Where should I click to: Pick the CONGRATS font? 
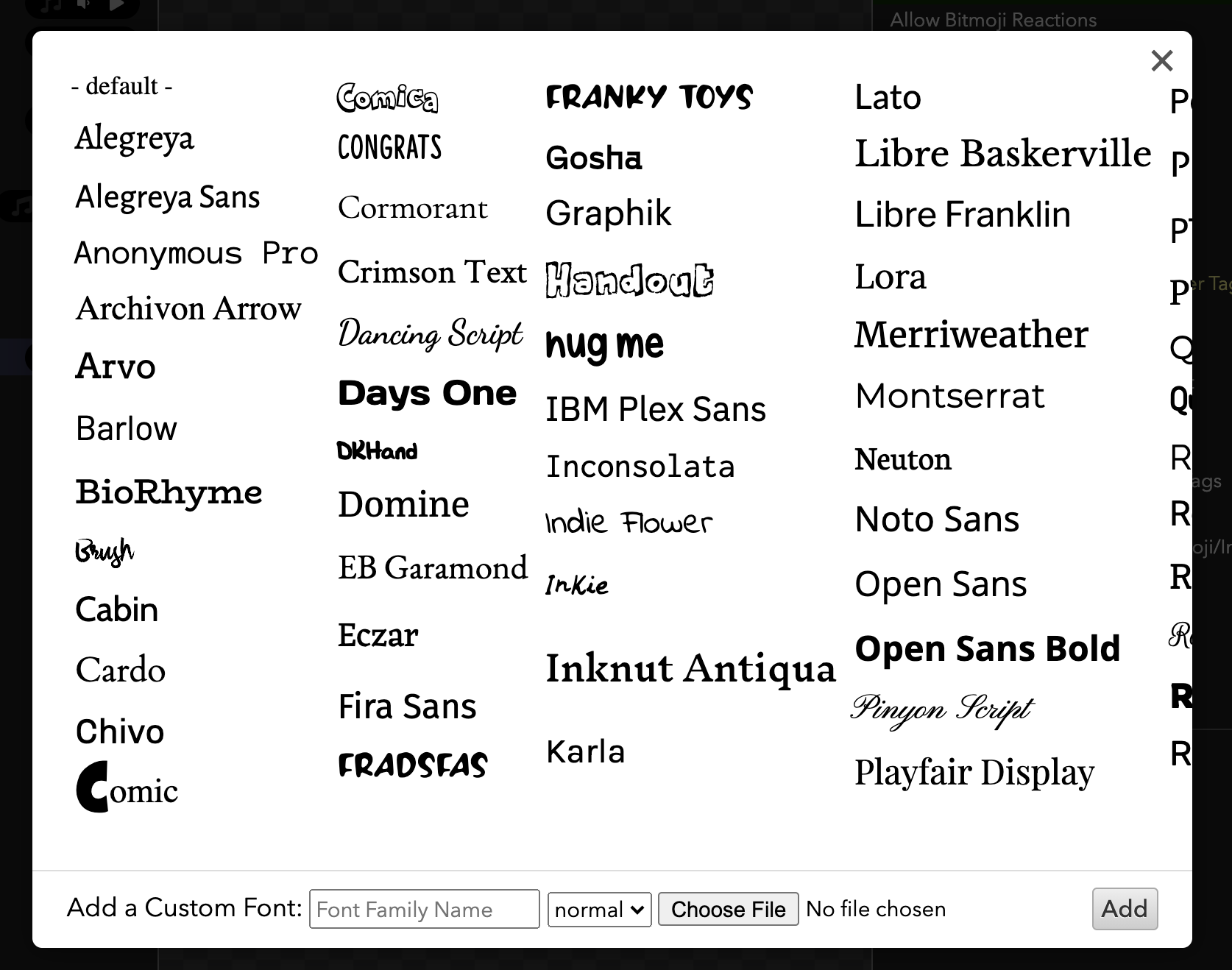point(389,148)
